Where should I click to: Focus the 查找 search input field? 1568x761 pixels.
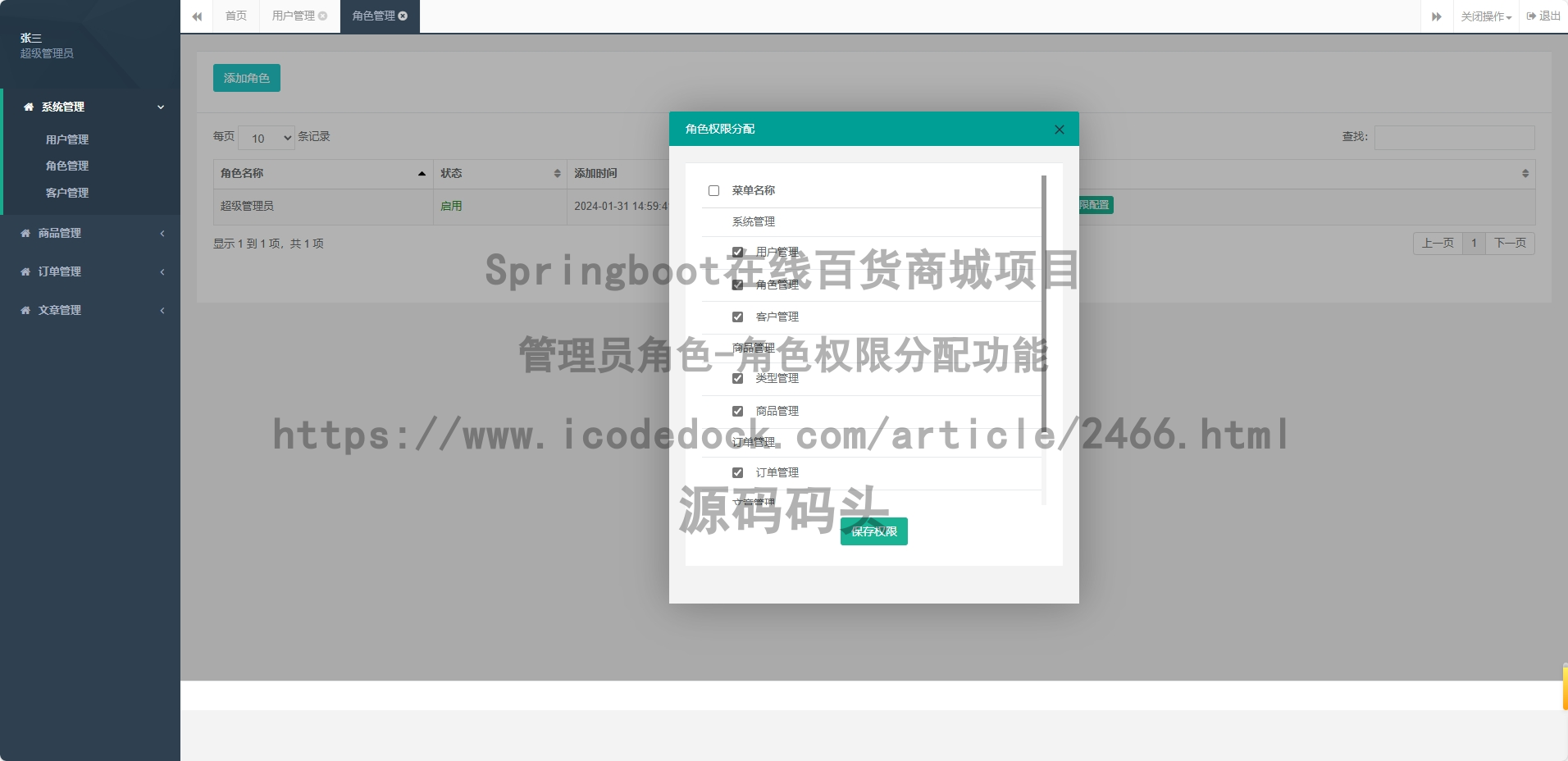pyautogui.click(x=1455, y=137)
